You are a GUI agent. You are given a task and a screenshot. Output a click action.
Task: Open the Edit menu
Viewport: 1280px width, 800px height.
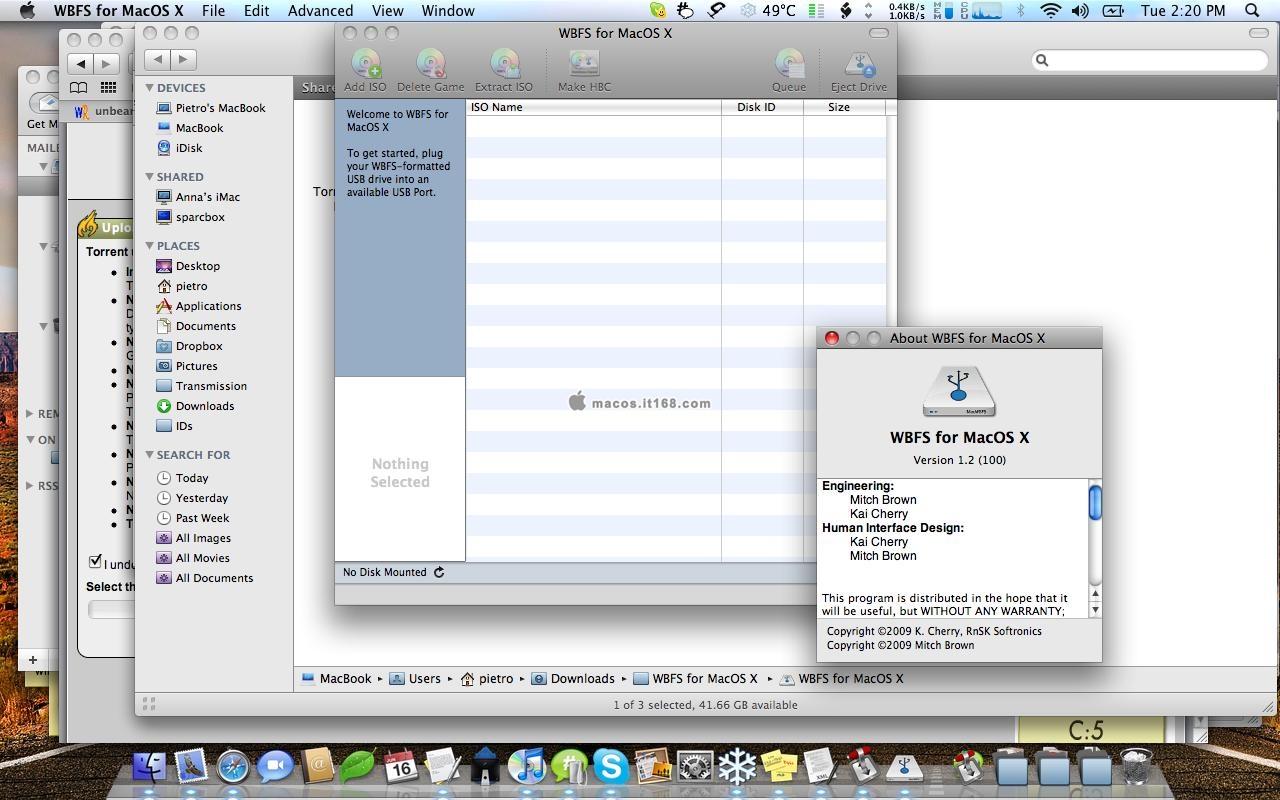click(x=256, y=11)
